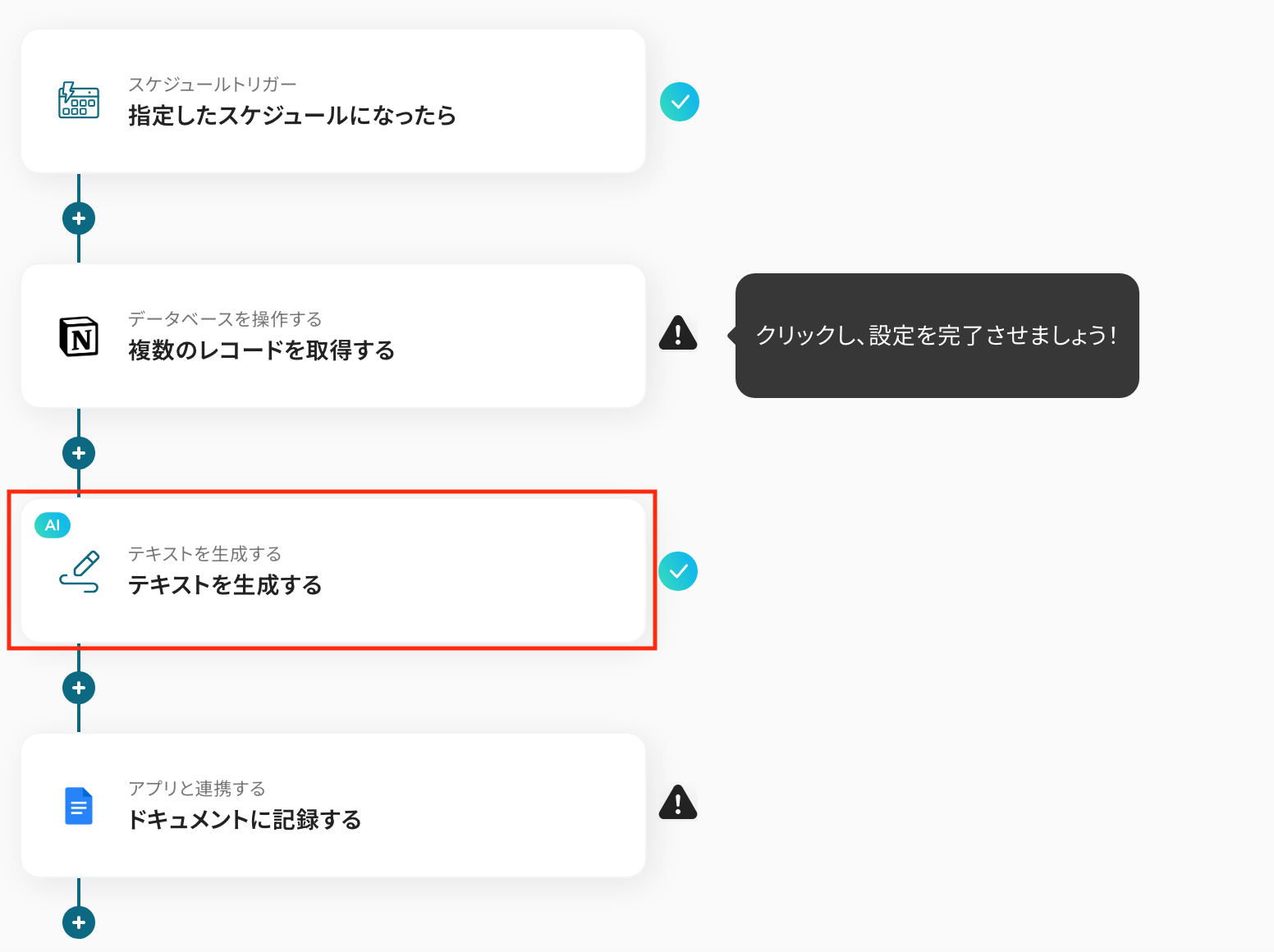Viewport: 1274px width, 952px height.
Task: Add step below Notion records card
Action: tap(79, 453)
